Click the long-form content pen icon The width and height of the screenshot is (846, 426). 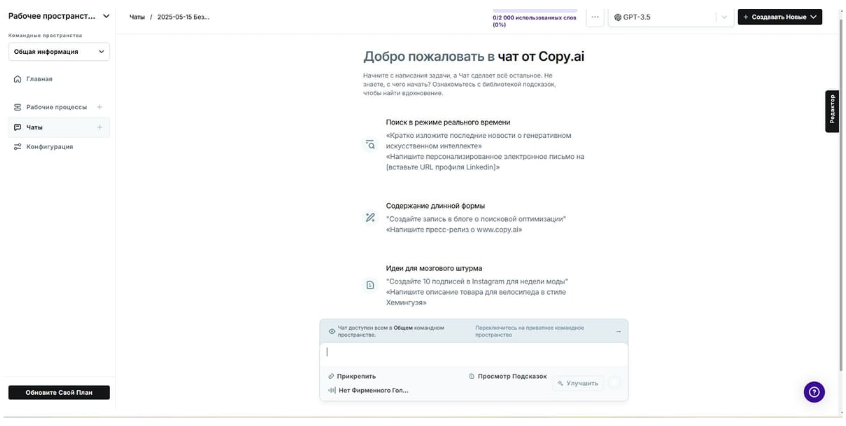point(370,217)
